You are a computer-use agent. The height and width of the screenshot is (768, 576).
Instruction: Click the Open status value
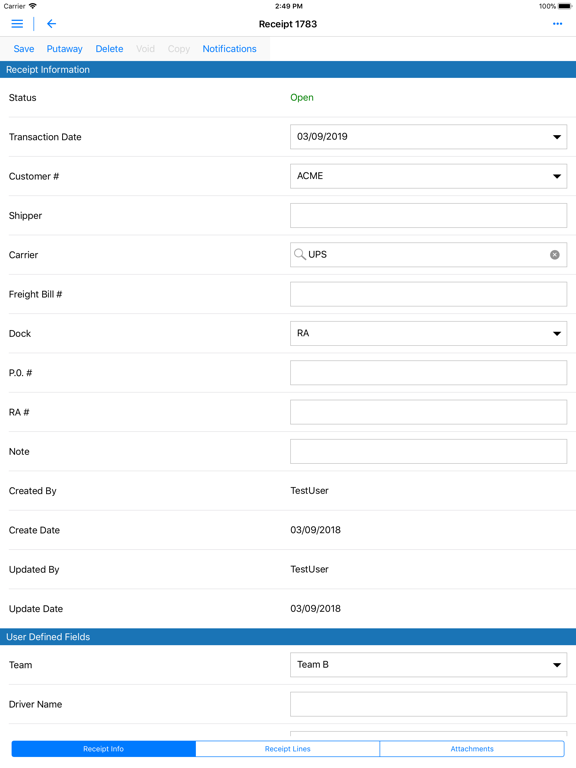point(302,97)
